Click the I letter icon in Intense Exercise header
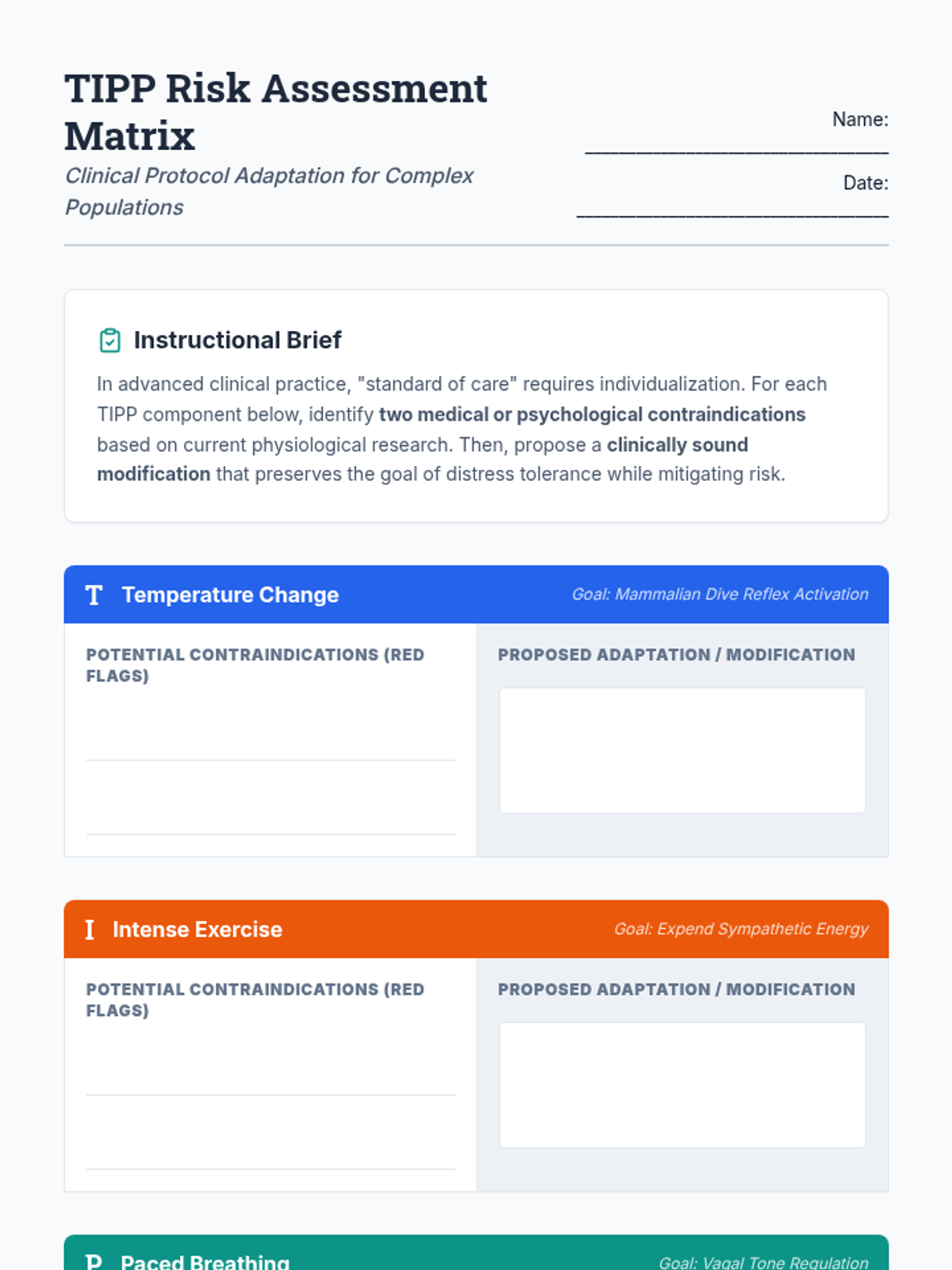Image resolution: width=952 pixels, height=1270 pixels. point(90,929)
